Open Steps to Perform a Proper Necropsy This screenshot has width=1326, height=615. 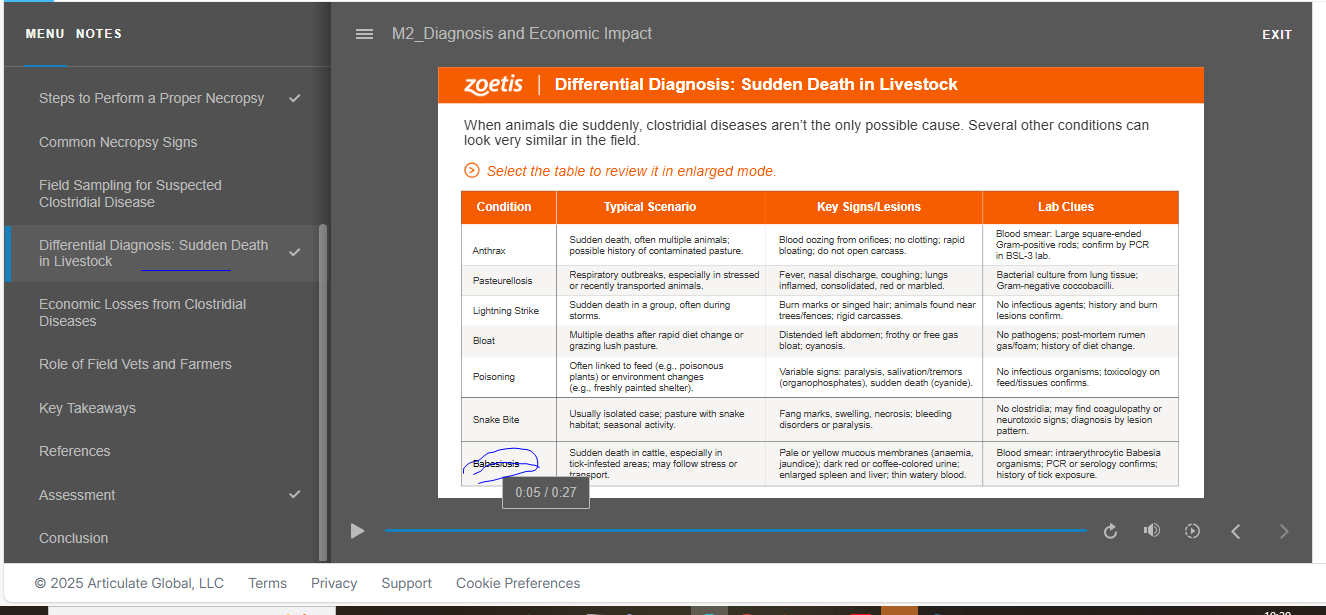(152, 98)
